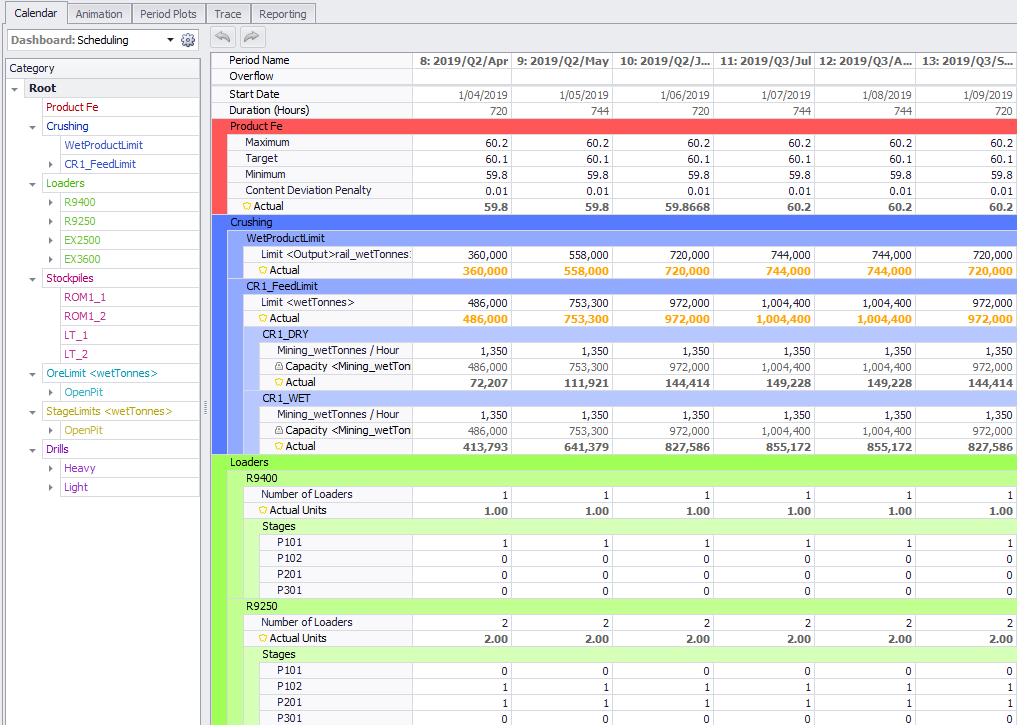
Task: Click the redo arrow button
Action: coord(251,37)
